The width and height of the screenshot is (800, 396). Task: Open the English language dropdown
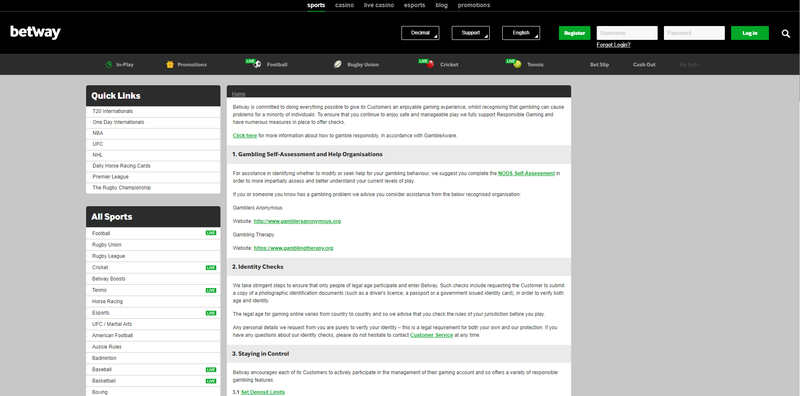point(521,33)
